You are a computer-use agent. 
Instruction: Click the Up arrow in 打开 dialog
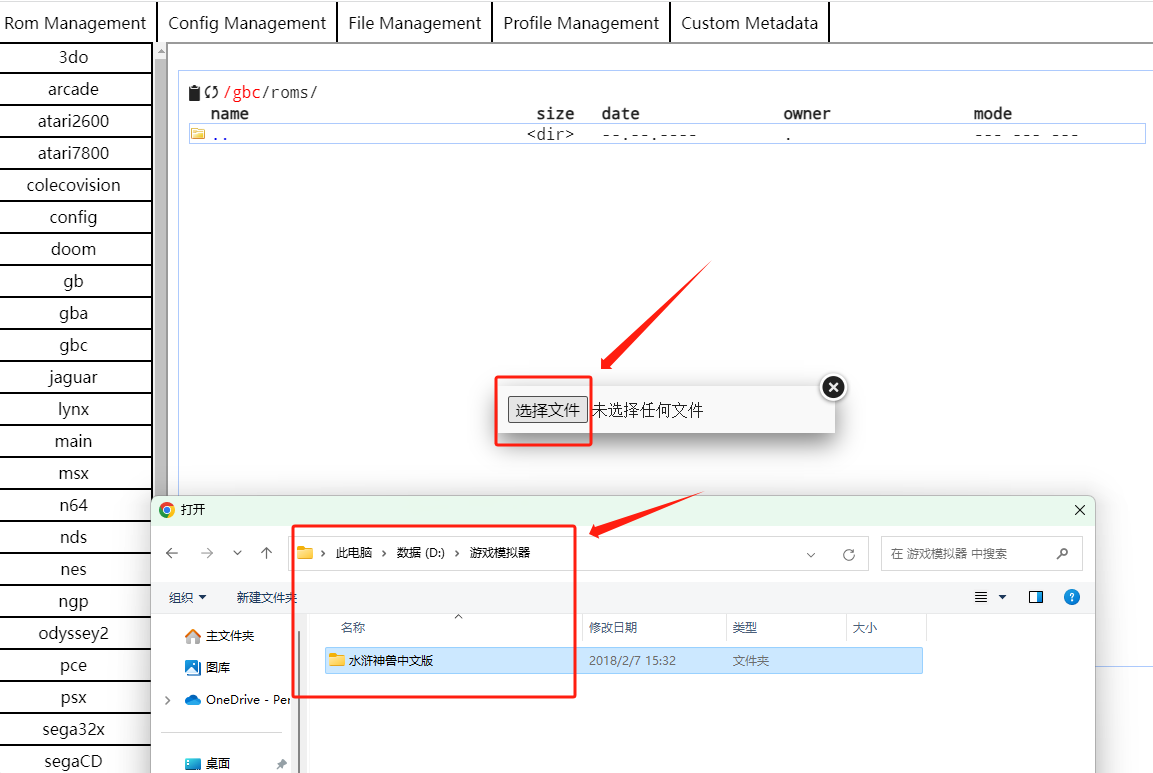click(x=266, y=553)
